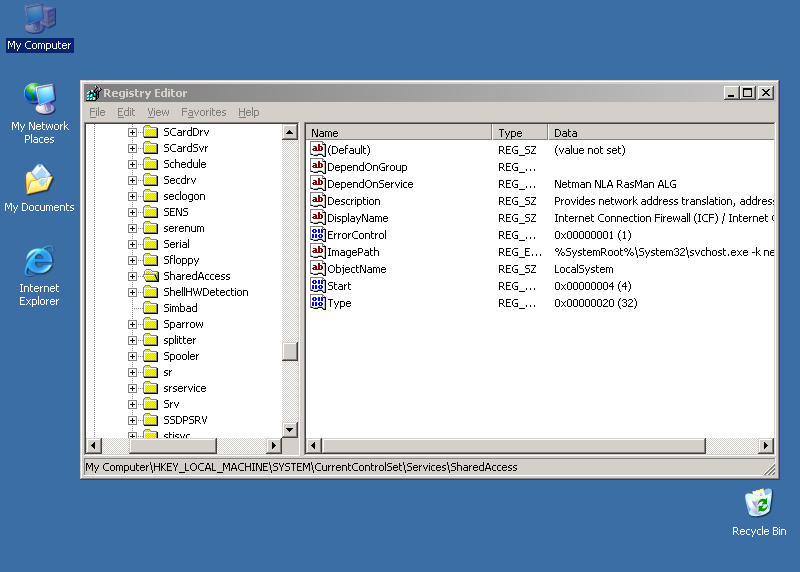Click the 0x00000004 (4) data cell
The height and width of the screenshot is (572, 800).
tap(593, 286)
